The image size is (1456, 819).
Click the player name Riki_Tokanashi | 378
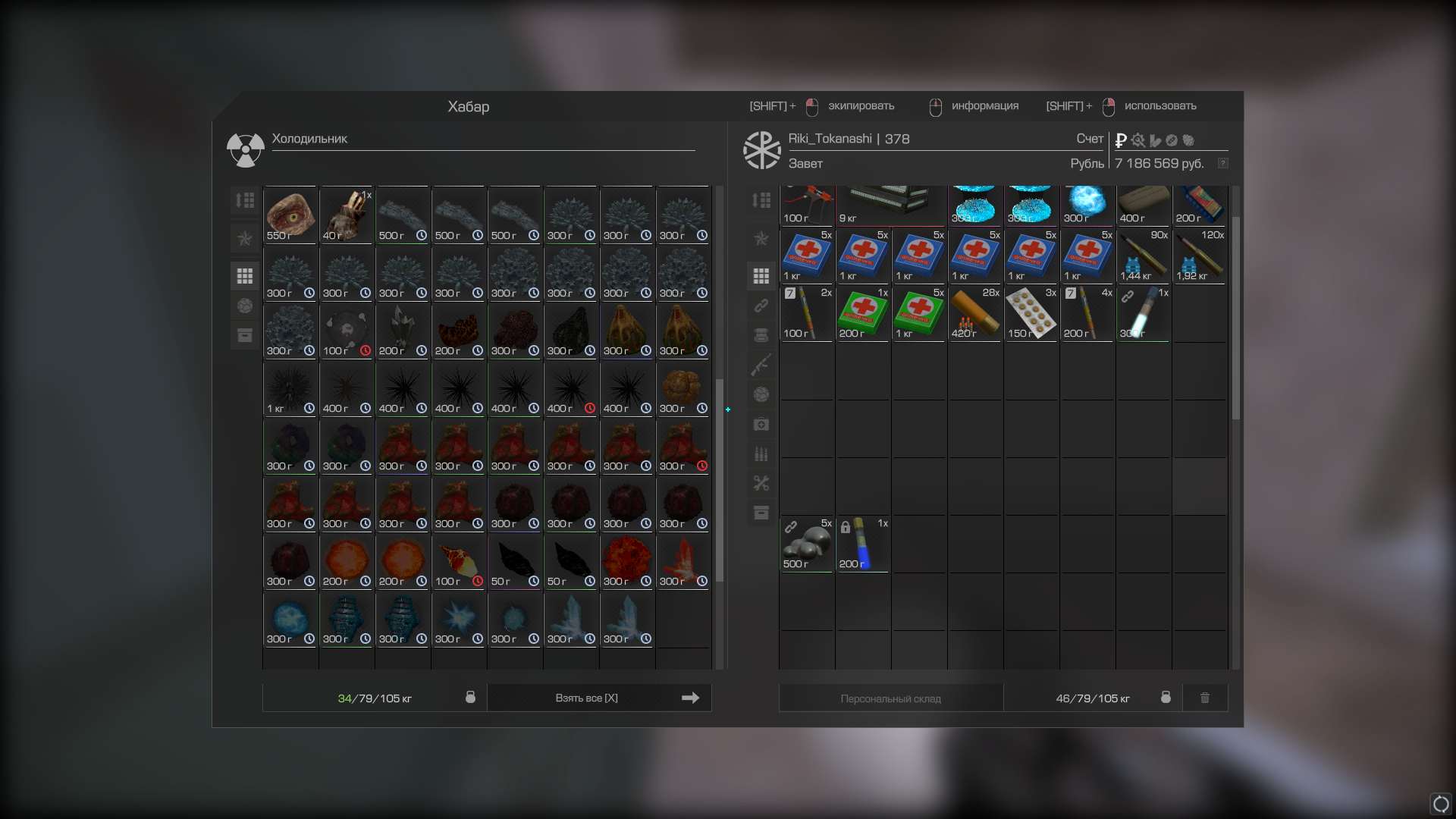coord(849,139)
